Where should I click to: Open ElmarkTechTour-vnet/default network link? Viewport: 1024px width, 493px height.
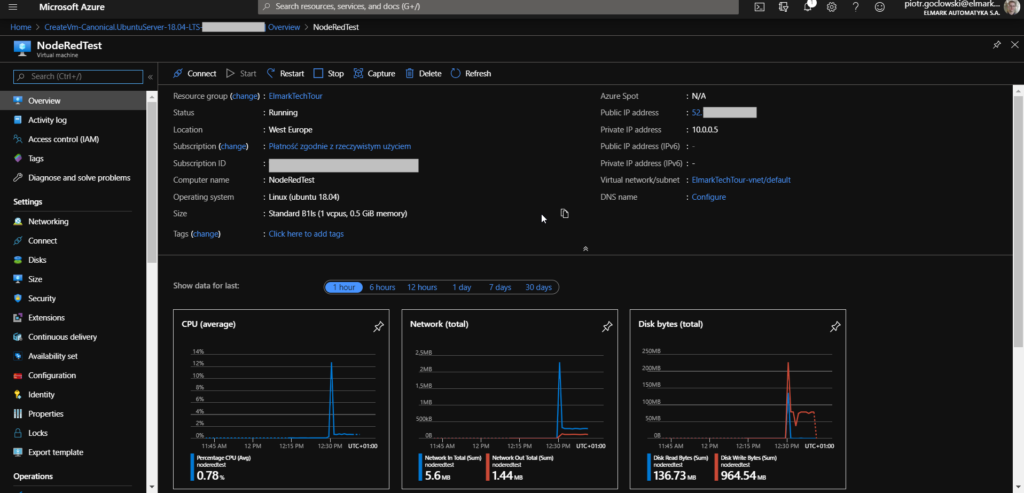tap(741, 180)
